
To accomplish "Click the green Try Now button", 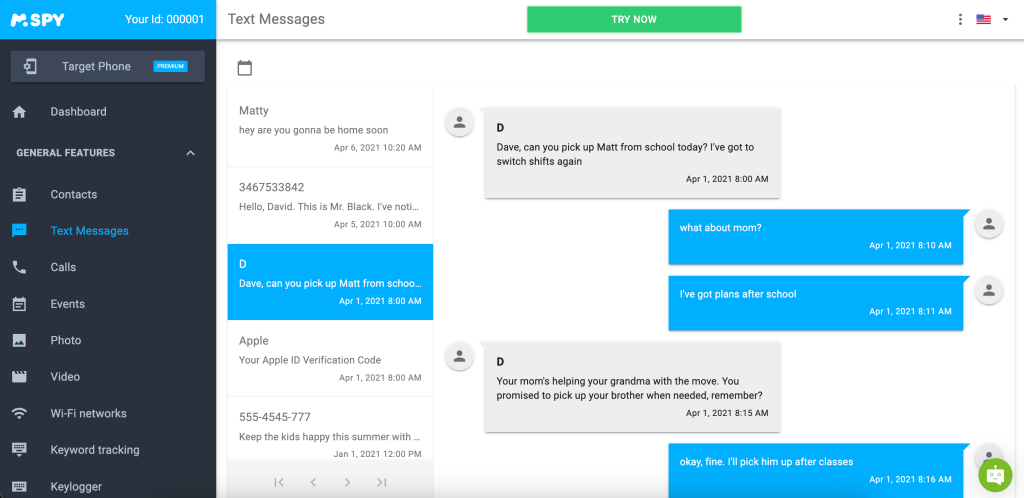I will click(634, 19).
